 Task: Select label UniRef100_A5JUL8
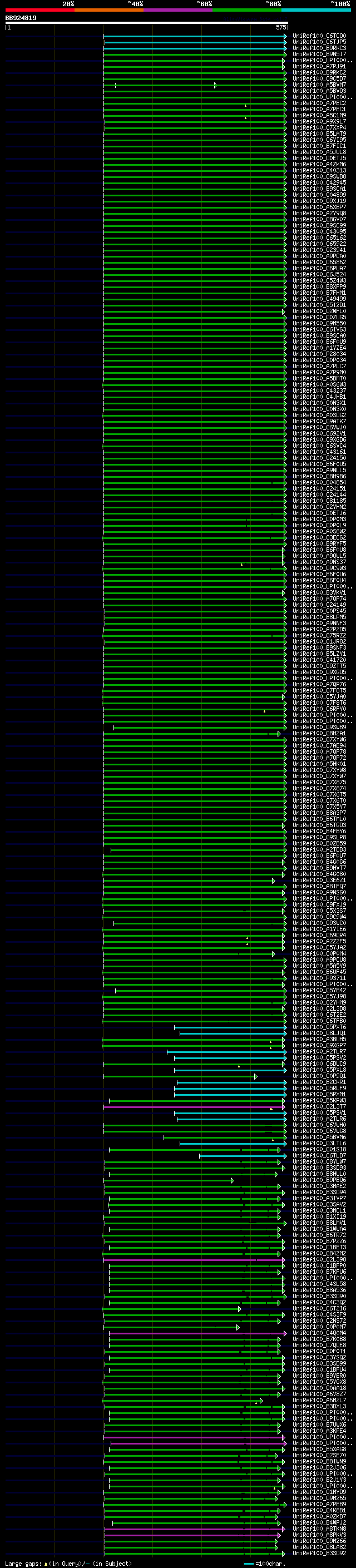pos(319,152)
